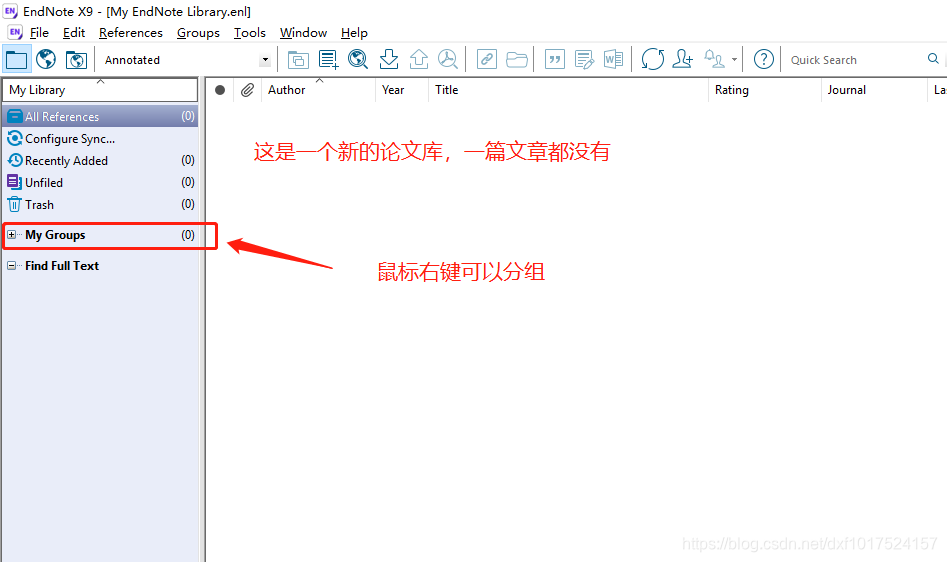Select Recently Added group
The height and width of the screenshot is (562, 947).
pos(100,161)
